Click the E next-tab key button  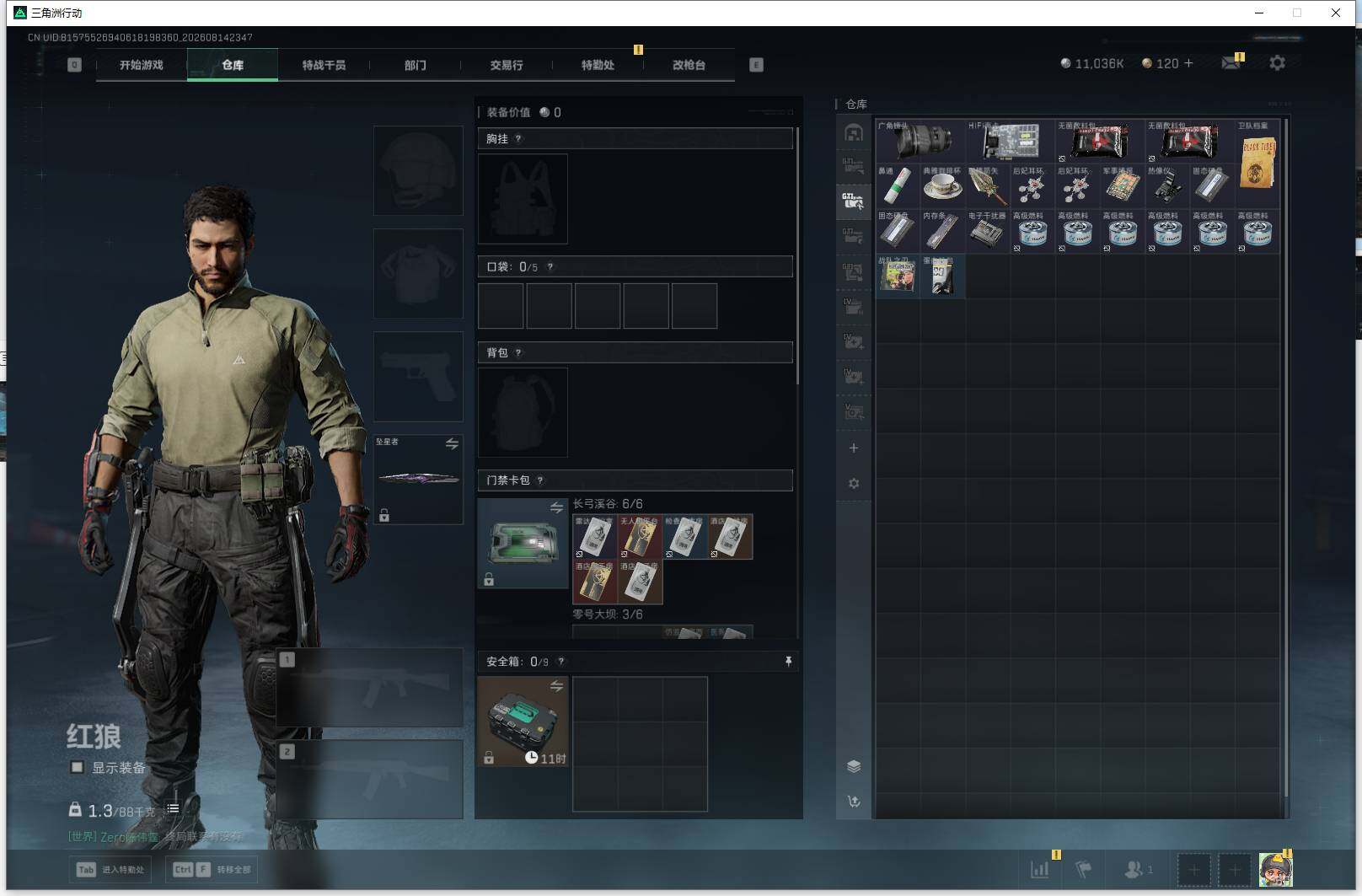tap(756, 65)
